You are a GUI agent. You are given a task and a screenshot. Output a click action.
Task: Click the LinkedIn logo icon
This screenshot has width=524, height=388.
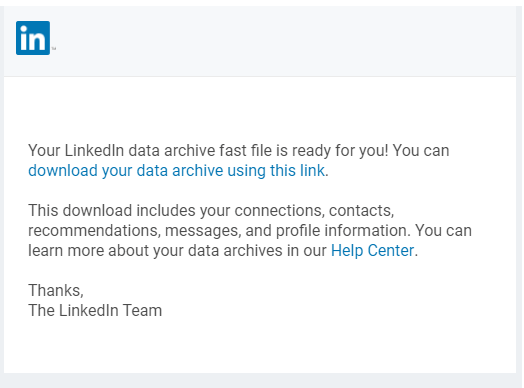point(33,38)
